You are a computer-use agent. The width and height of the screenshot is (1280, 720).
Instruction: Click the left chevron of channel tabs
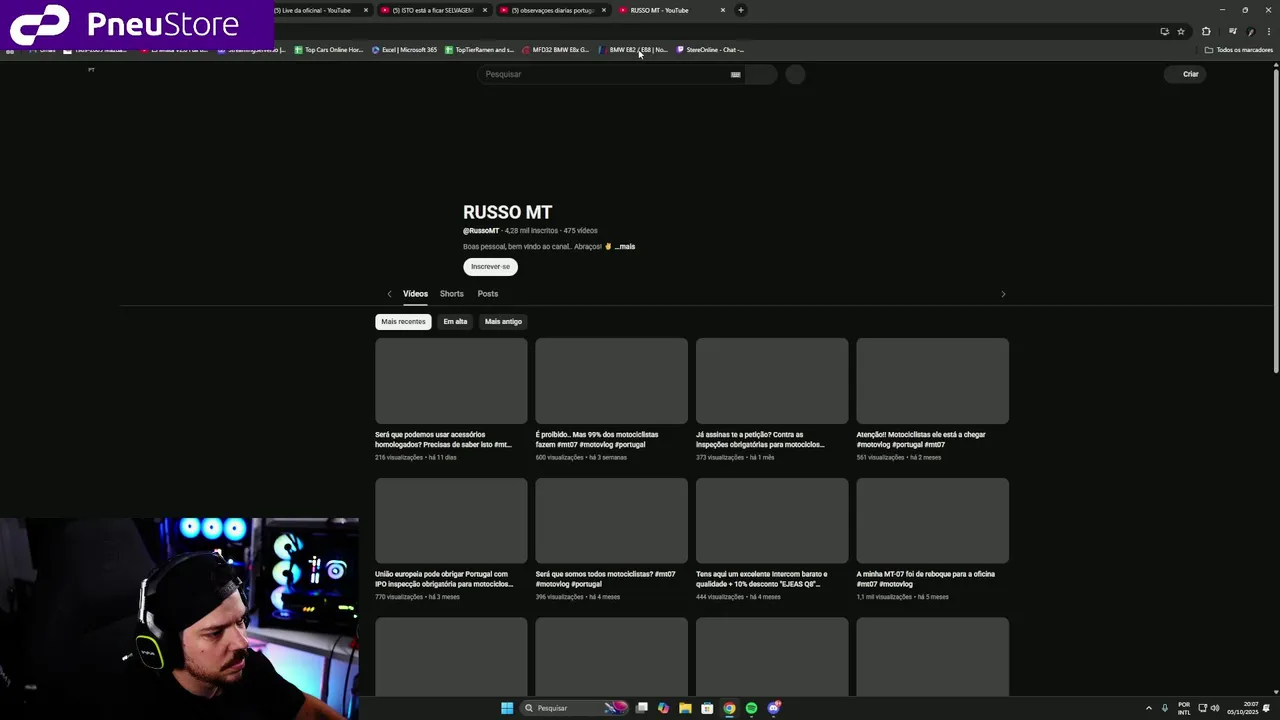pyautogui.click(x=389, y=294)
